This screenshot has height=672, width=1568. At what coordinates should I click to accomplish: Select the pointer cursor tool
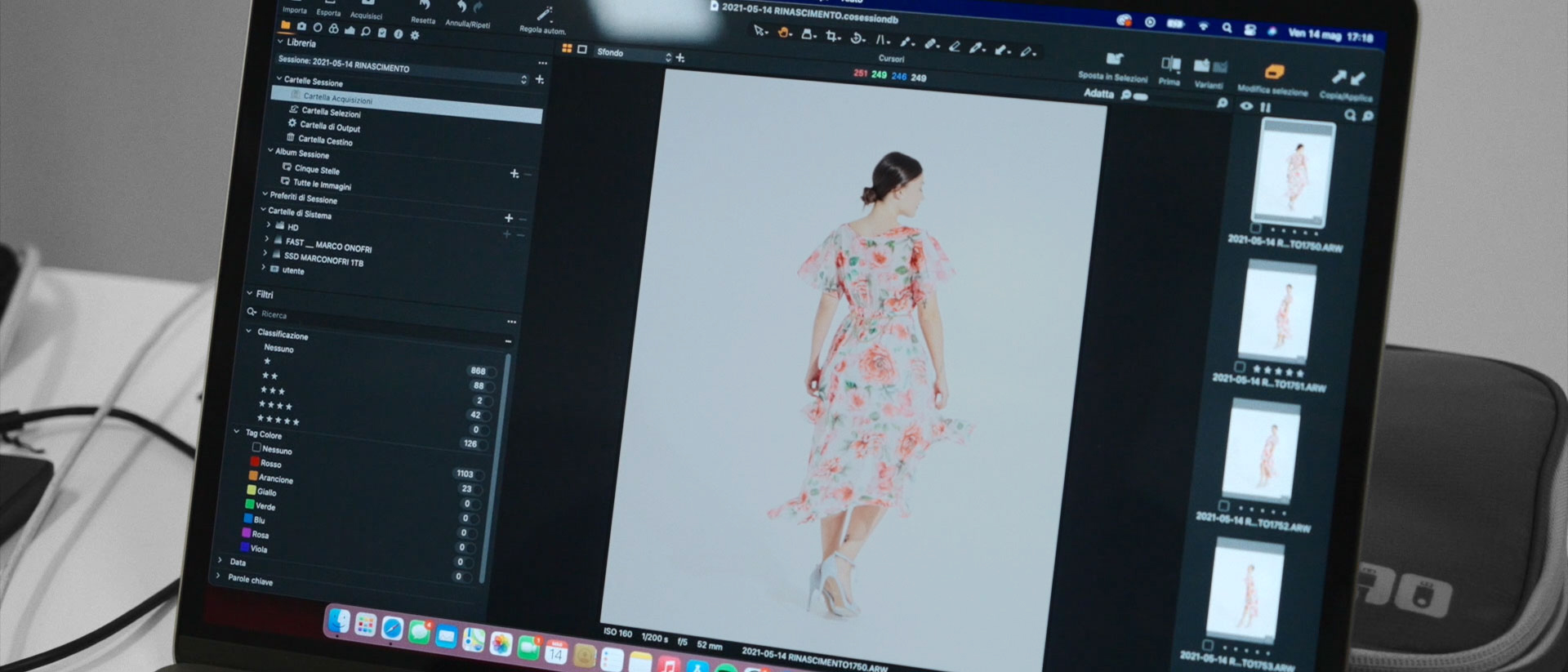pos(760,31)
